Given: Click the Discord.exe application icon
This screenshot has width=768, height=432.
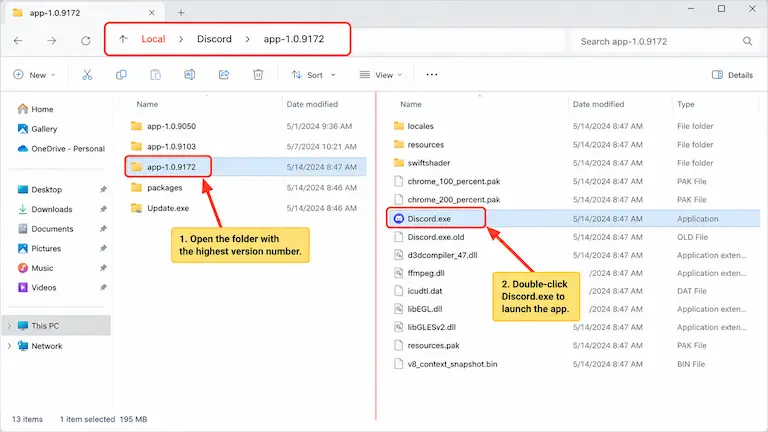Looking at the screenshot, I should click(x=399, y=218).
